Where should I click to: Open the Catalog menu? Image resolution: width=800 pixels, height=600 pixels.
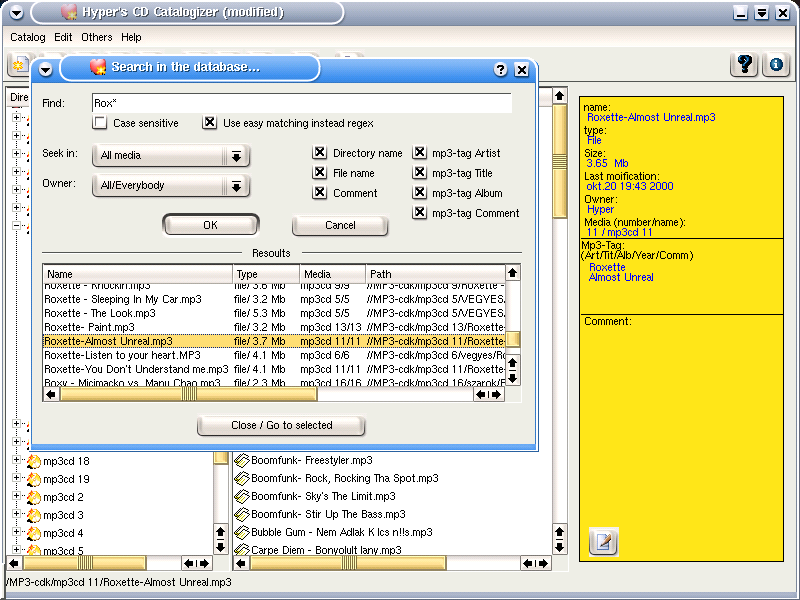(x=28, y=37)
